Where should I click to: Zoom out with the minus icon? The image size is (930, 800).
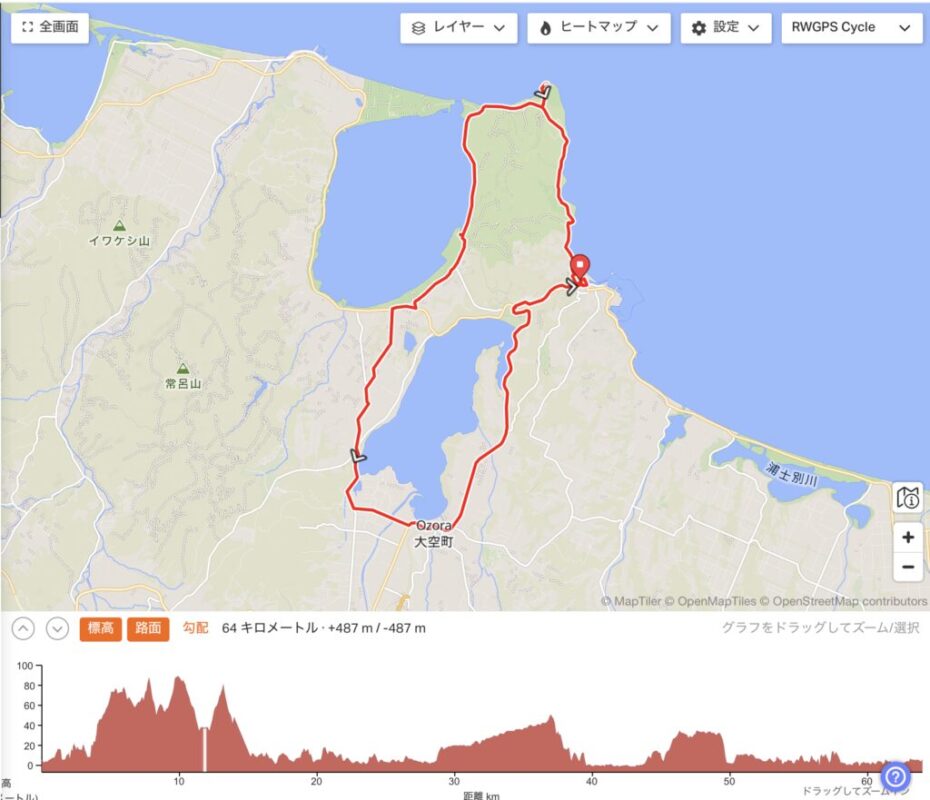(x=907, y=567)
